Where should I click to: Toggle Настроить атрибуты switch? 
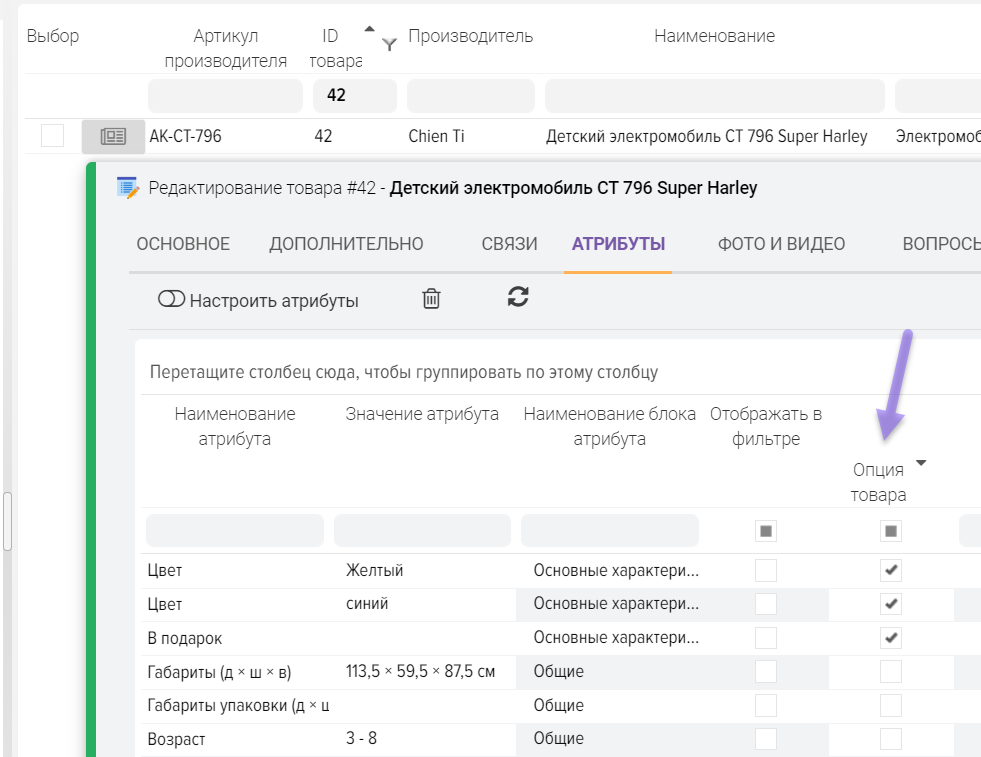[x=172, y=300]
